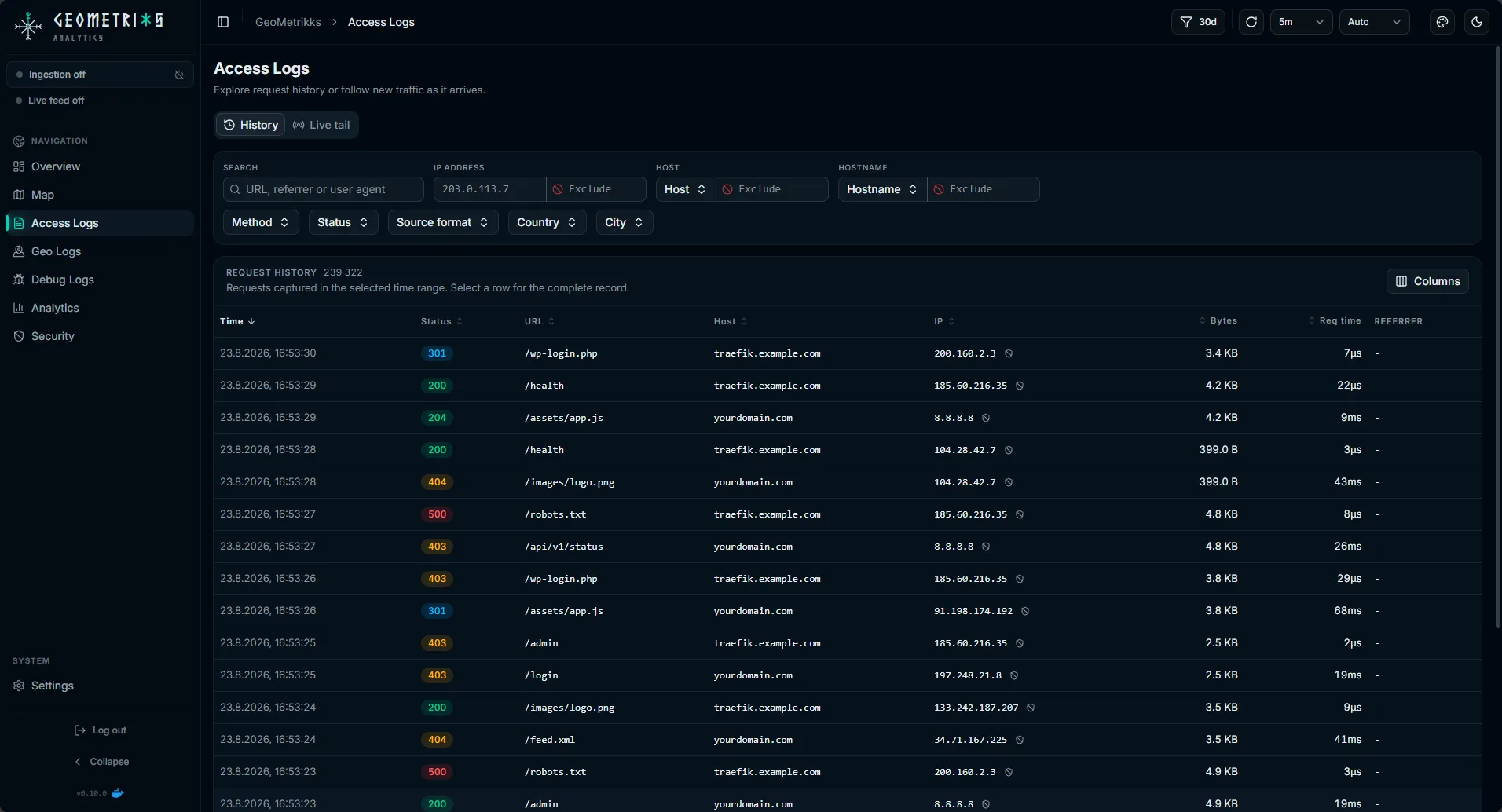Screen dimensions: 1502x812
Task: Sort by the Req time column
Action: tap(1335, 321)
